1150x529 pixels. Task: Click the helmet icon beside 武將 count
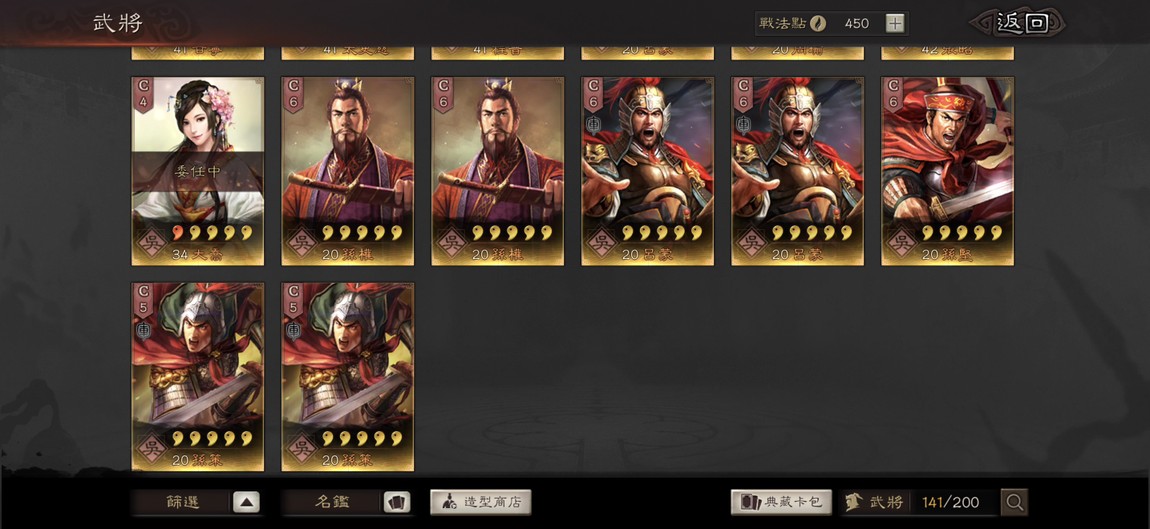[853, 503]
